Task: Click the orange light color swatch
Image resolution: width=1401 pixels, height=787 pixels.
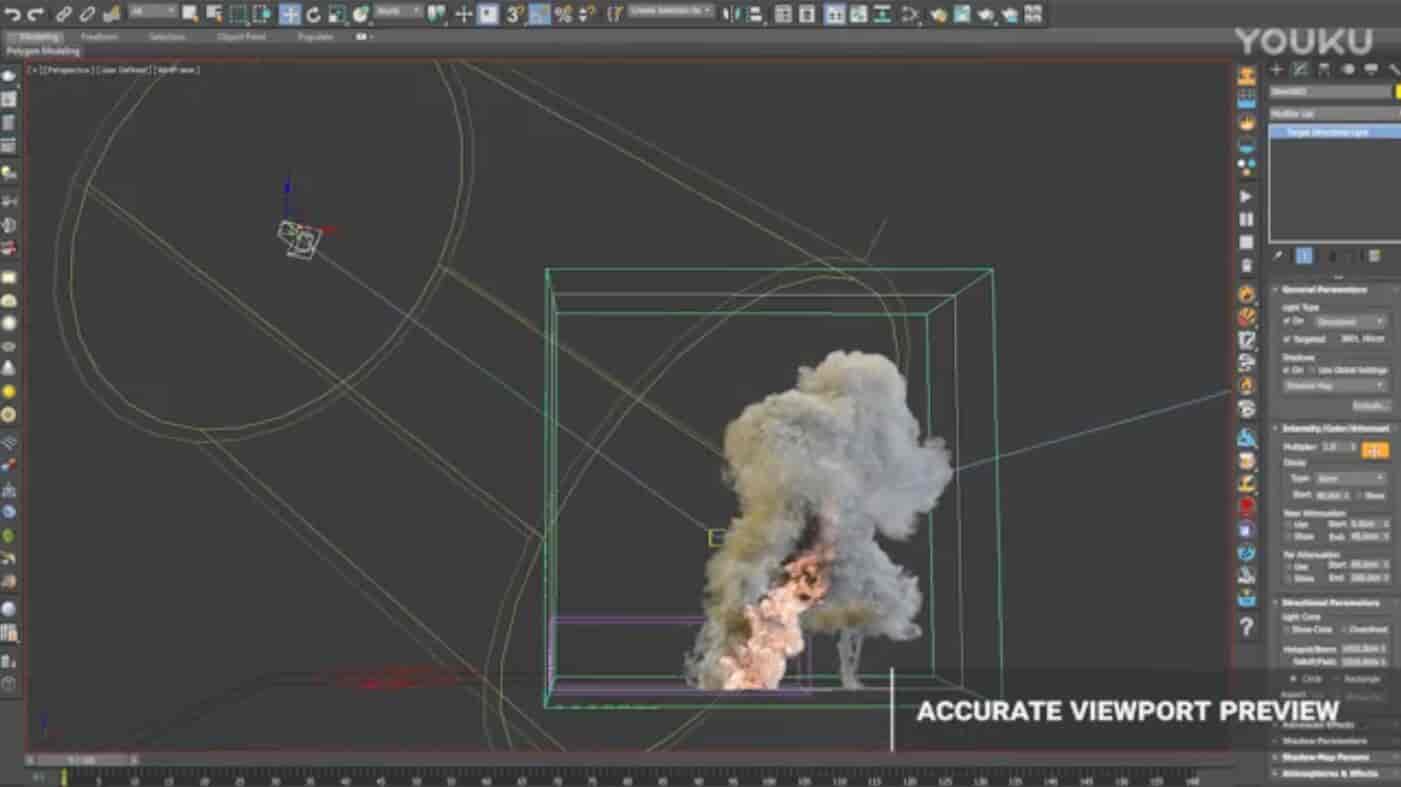Action: (1375, 450)
